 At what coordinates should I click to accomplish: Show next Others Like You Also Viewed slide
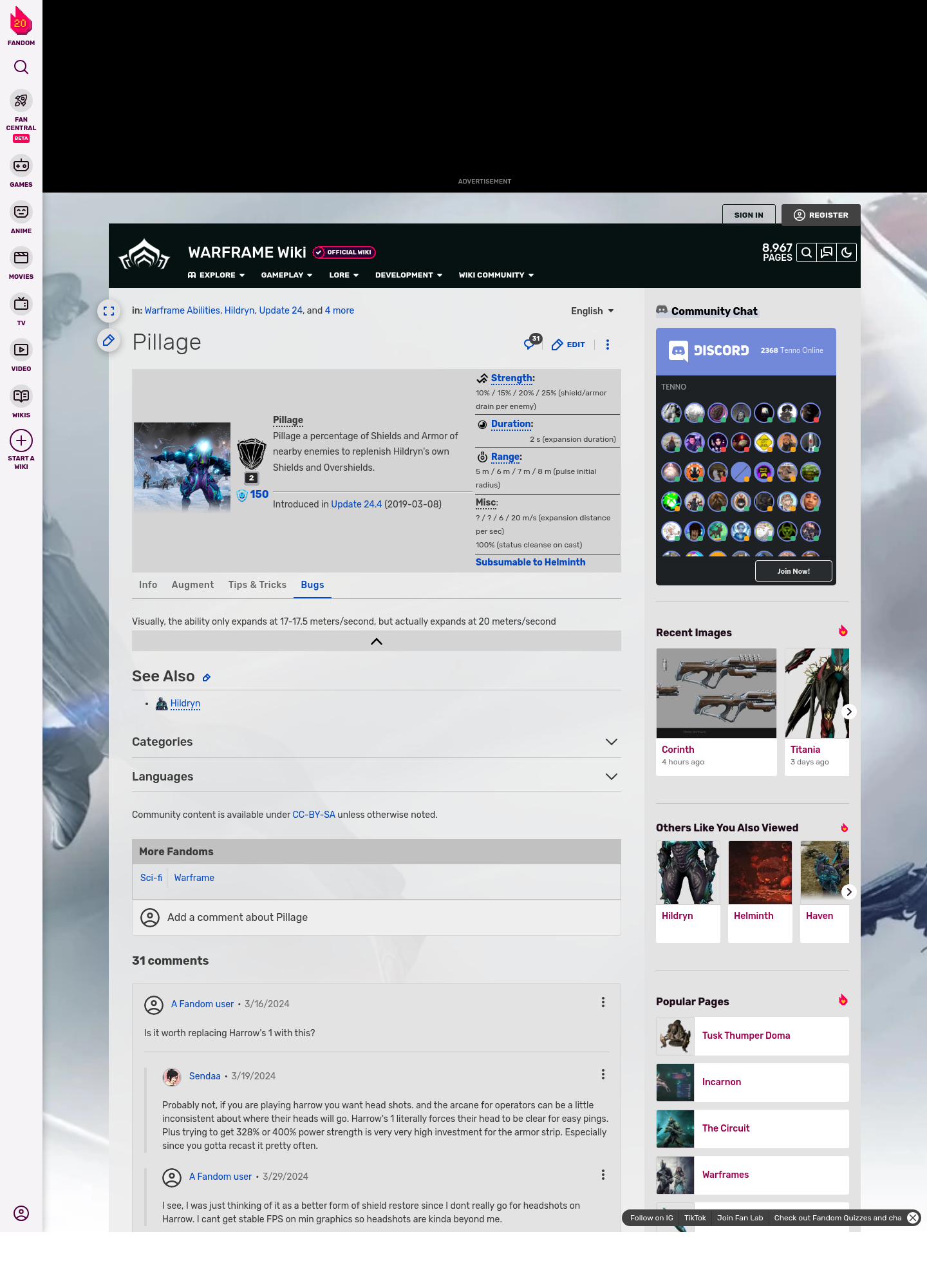point(849,892)
